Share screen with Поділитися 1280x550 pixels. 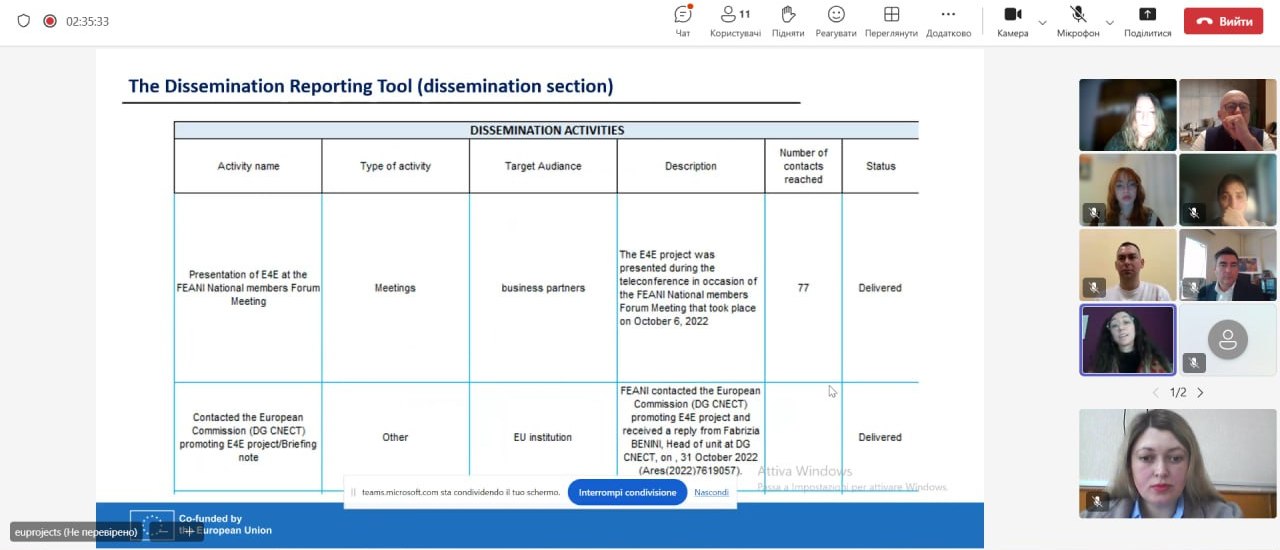click(1147, 21)
